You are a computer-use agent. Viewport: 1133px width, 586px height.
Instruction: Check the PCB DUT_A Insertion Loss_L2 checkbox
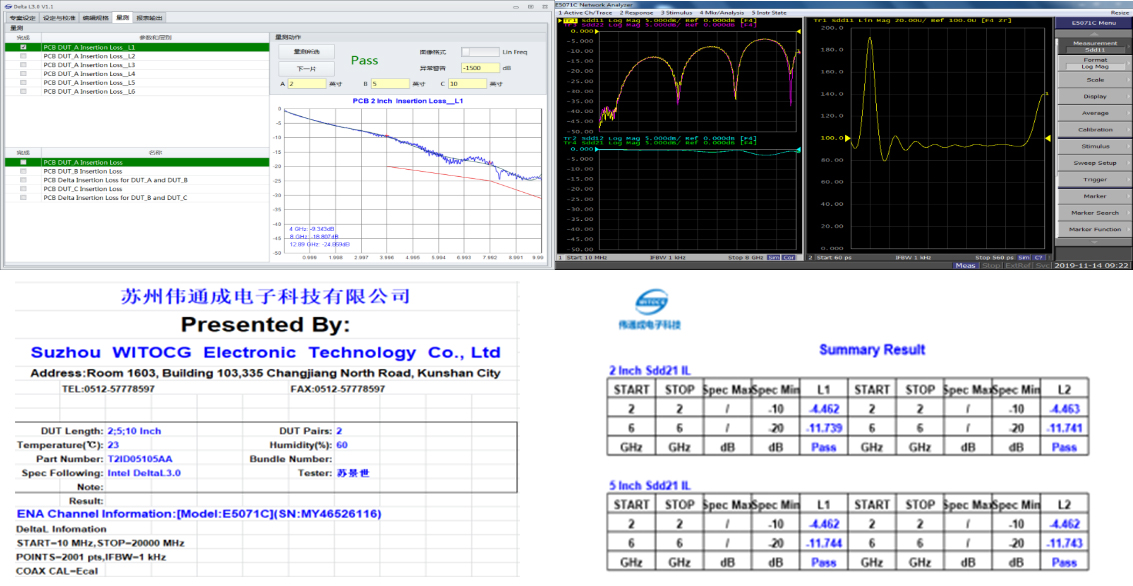tap(23, 56)
